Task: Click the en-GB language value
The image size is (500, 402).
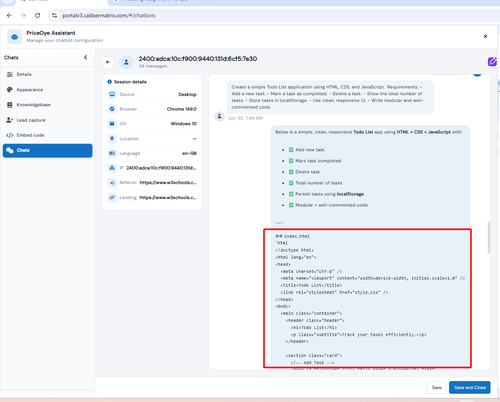Action: pos(189,153)
